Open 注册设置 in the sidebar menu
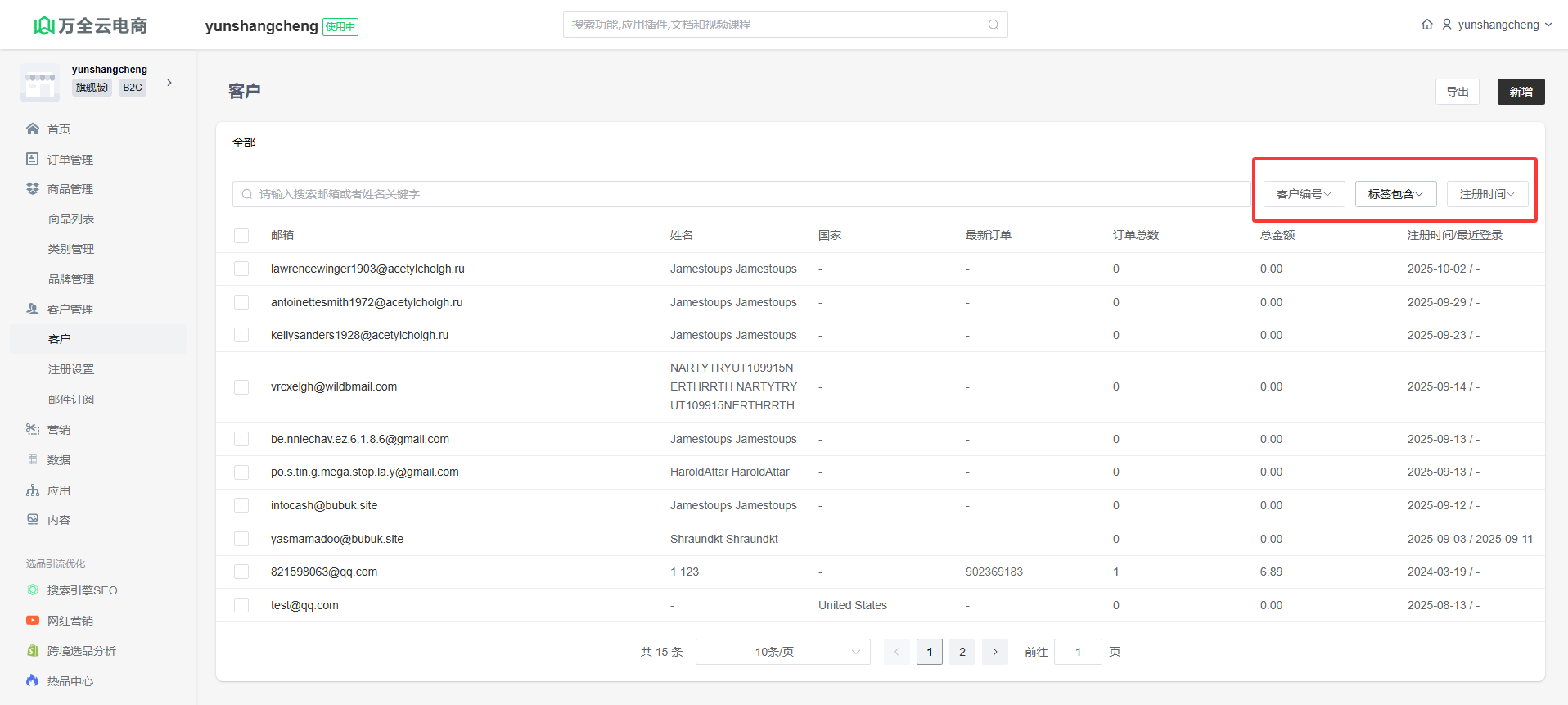 [71, 369]
